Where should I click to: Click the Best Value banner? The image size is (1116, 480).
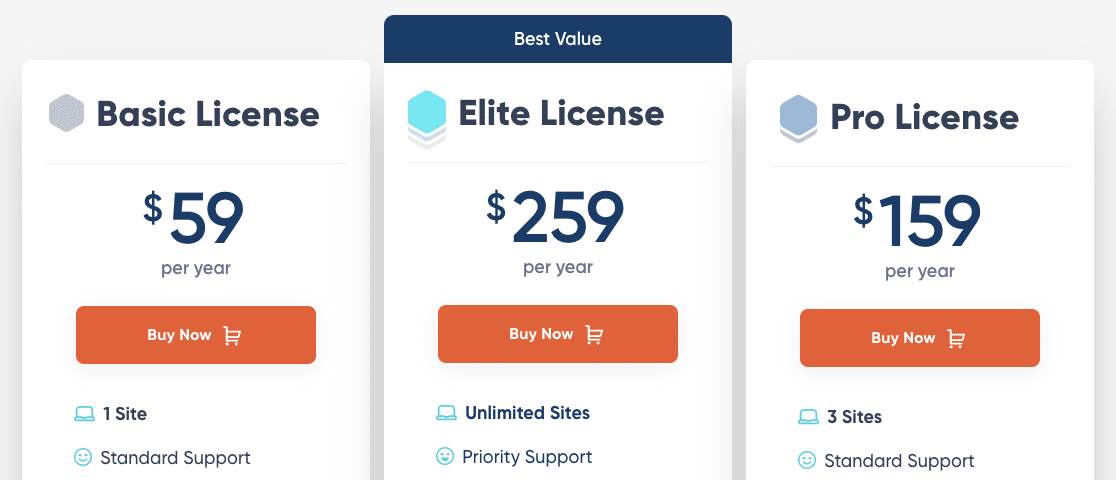(x=558, y=38)
